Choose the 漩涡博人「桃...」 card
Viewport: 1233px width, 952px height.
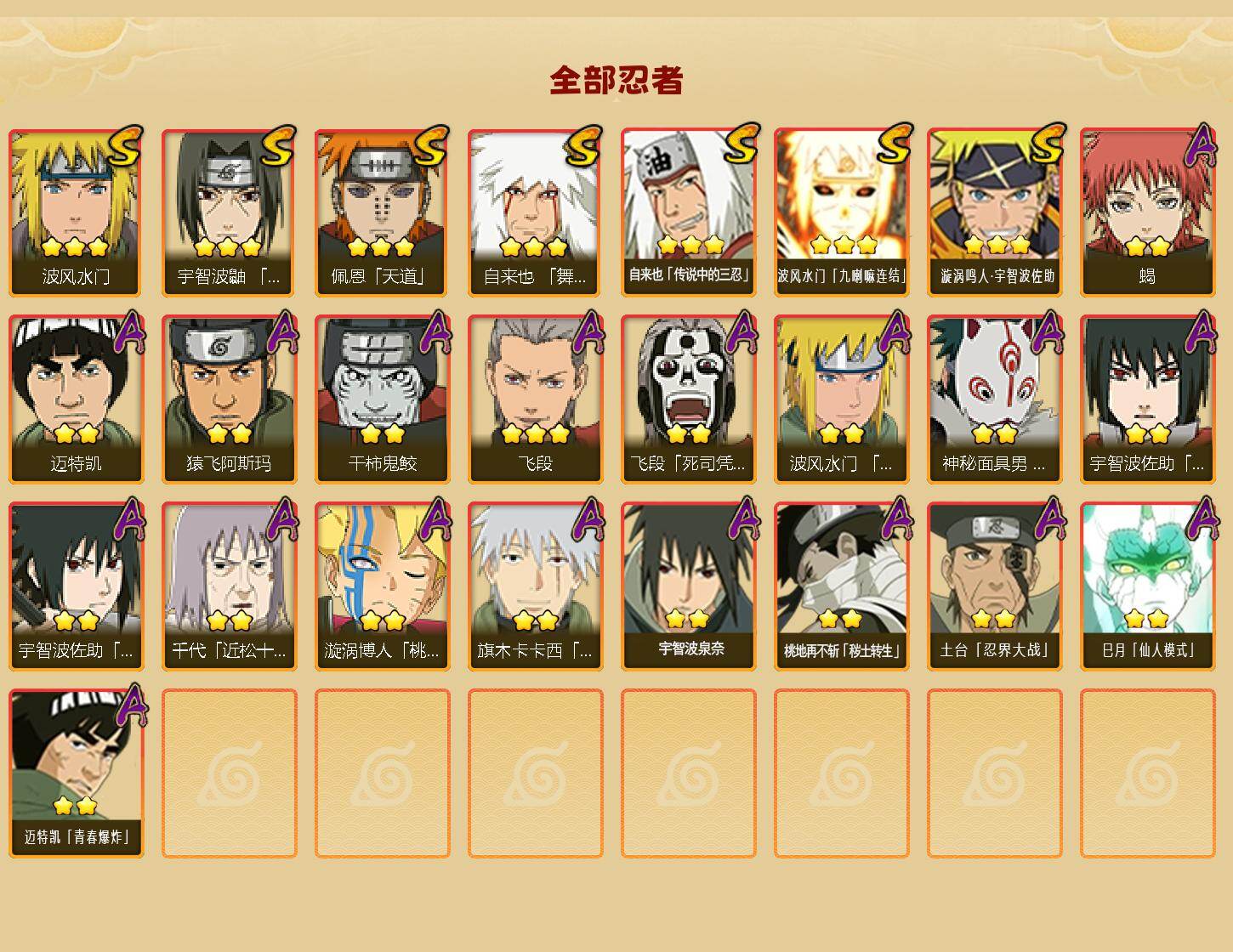(383, 586)
